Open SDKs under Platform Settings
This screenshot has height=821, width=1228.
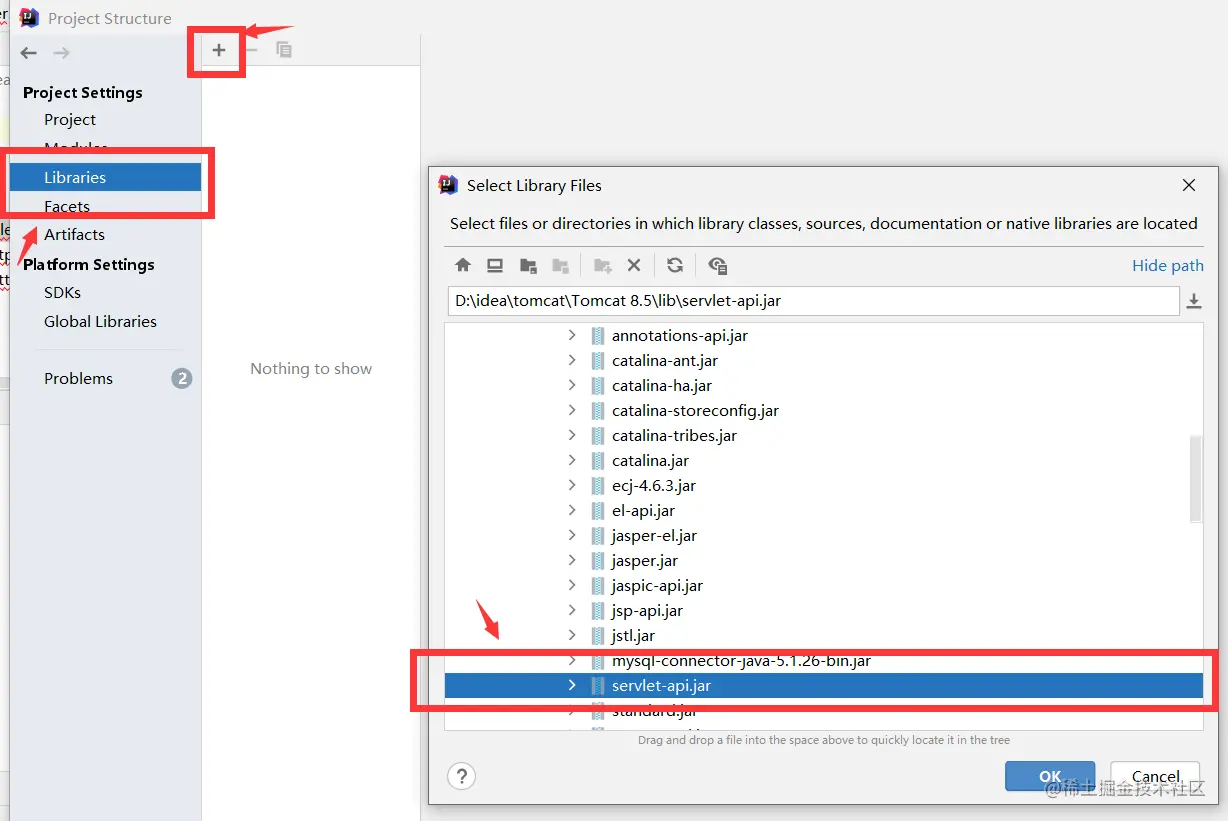click(62, 292)
